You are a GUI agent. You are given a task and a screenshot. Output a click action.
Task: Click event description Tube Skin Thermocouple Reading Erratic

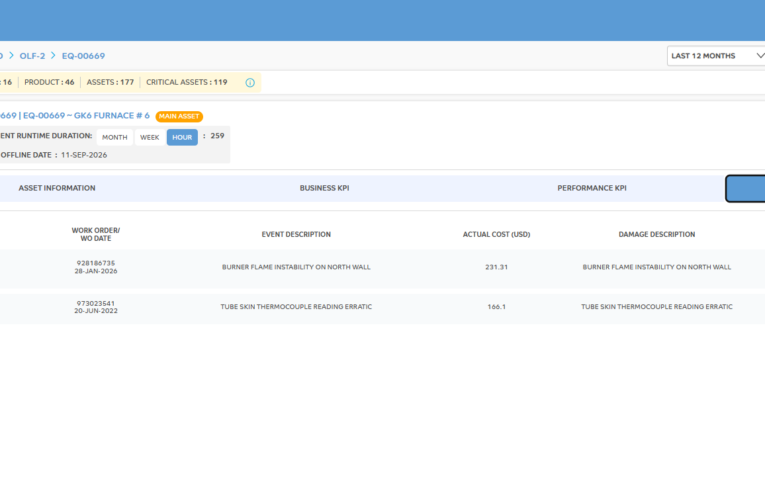point(296,307)
